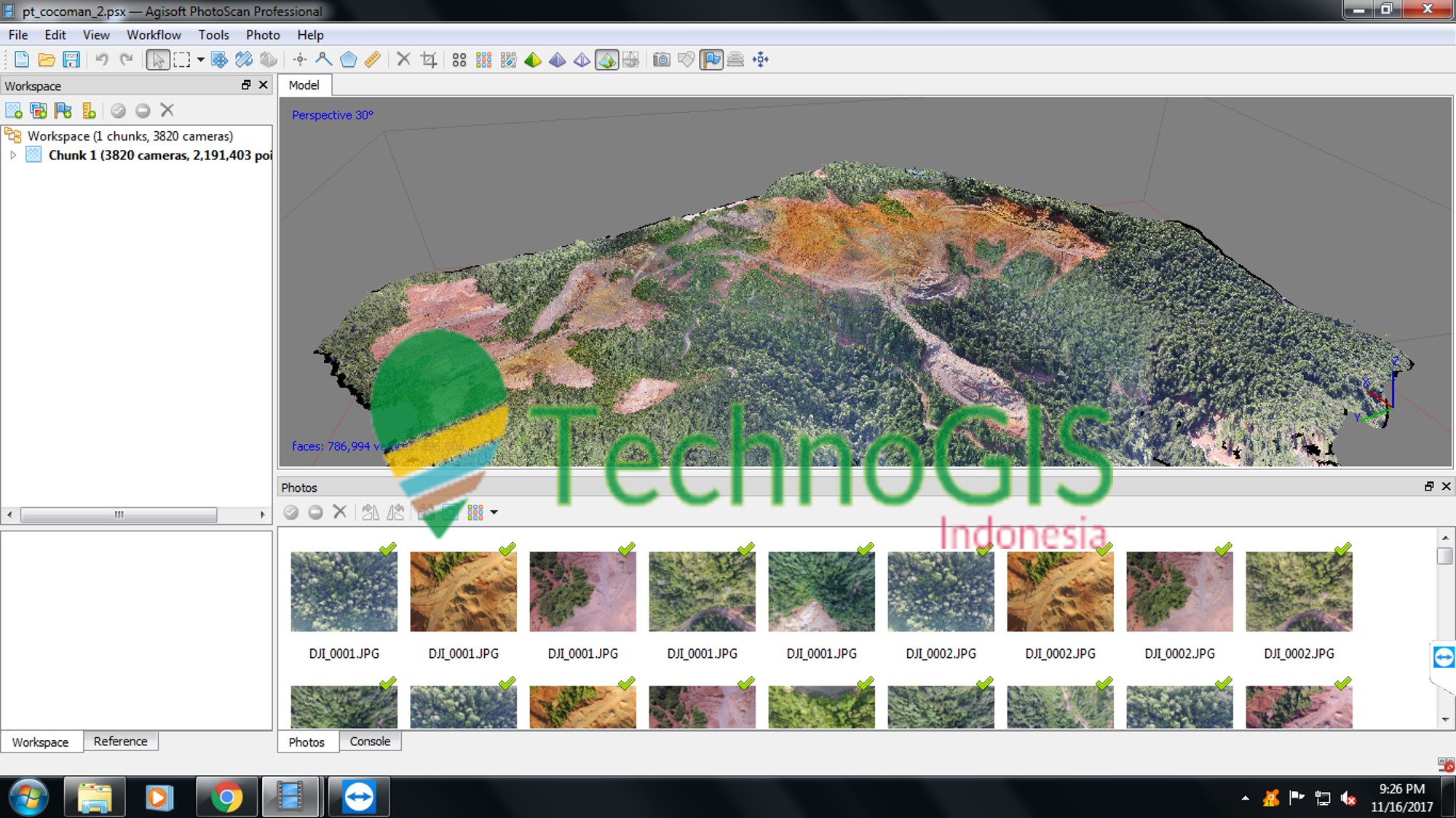1456x818 pixels.
Task: Open the Photo menu
Action: [x=263, y=35]
